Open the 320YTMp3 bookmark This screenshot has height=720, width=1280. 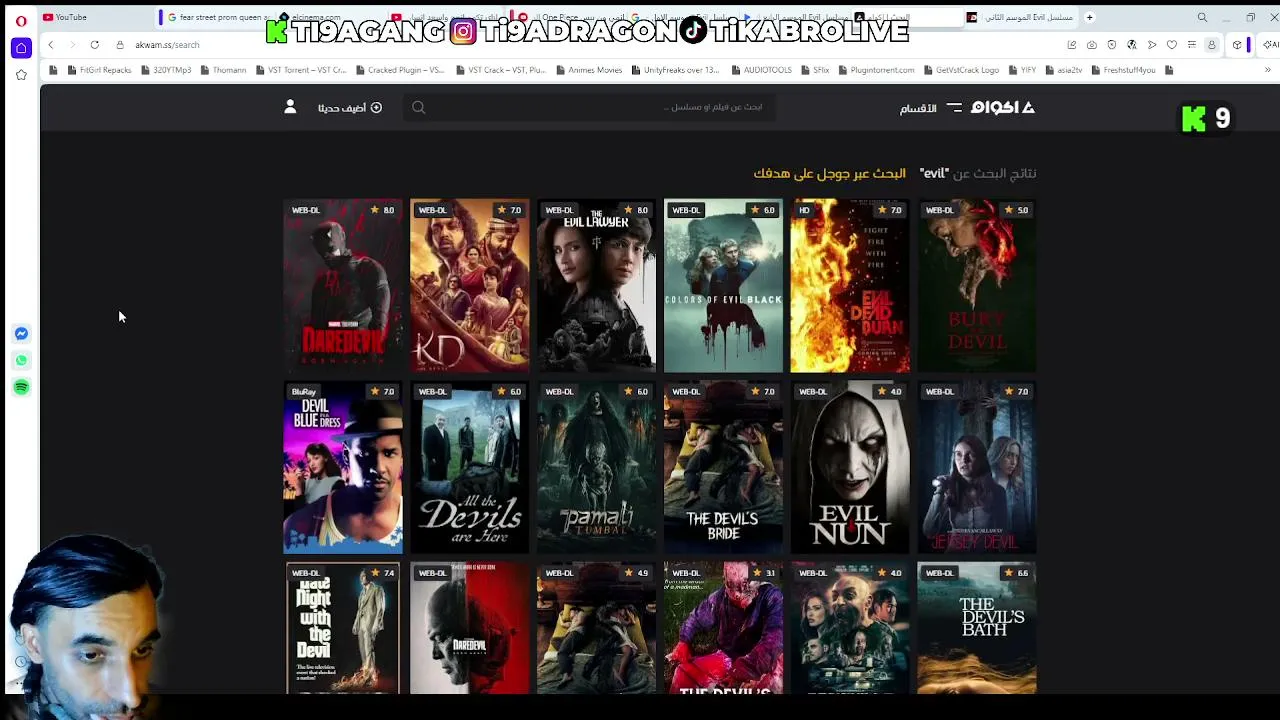[x=166, y=70]
